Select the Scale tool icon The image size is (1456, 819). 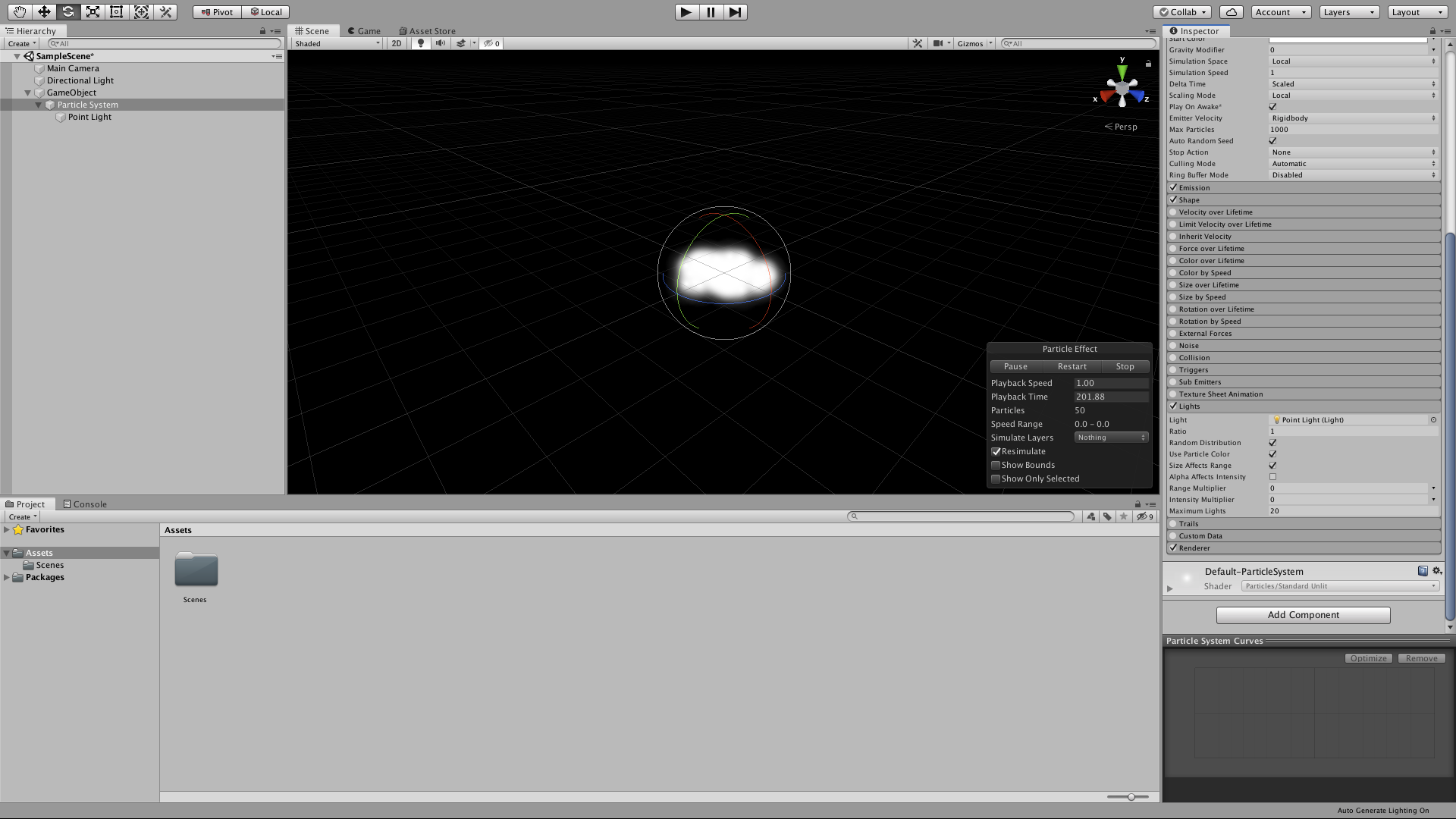(x=93, y=11)
